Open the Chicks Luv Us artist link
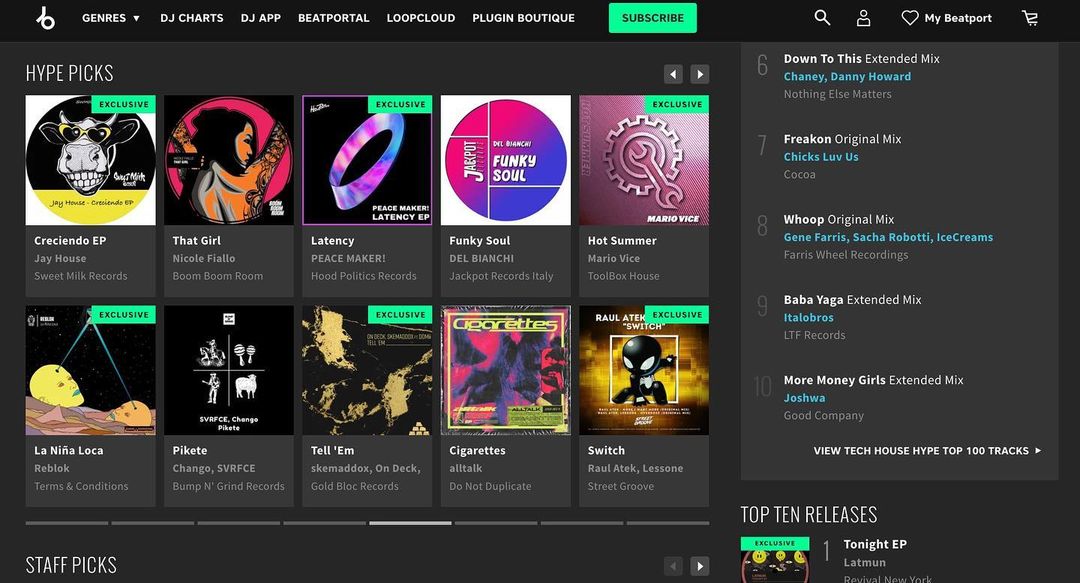 pos(821,157)
